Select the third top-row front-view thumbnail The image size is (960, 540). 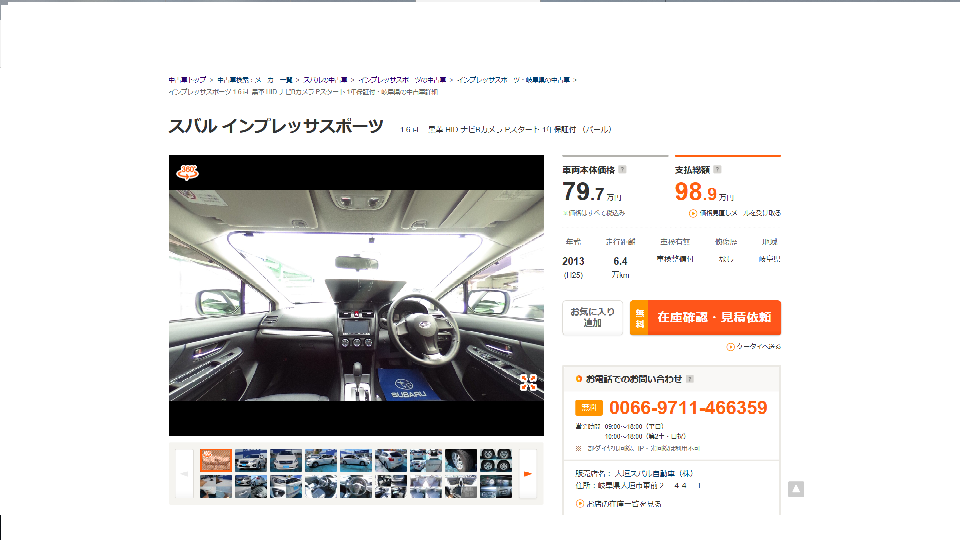pos(286,460)
